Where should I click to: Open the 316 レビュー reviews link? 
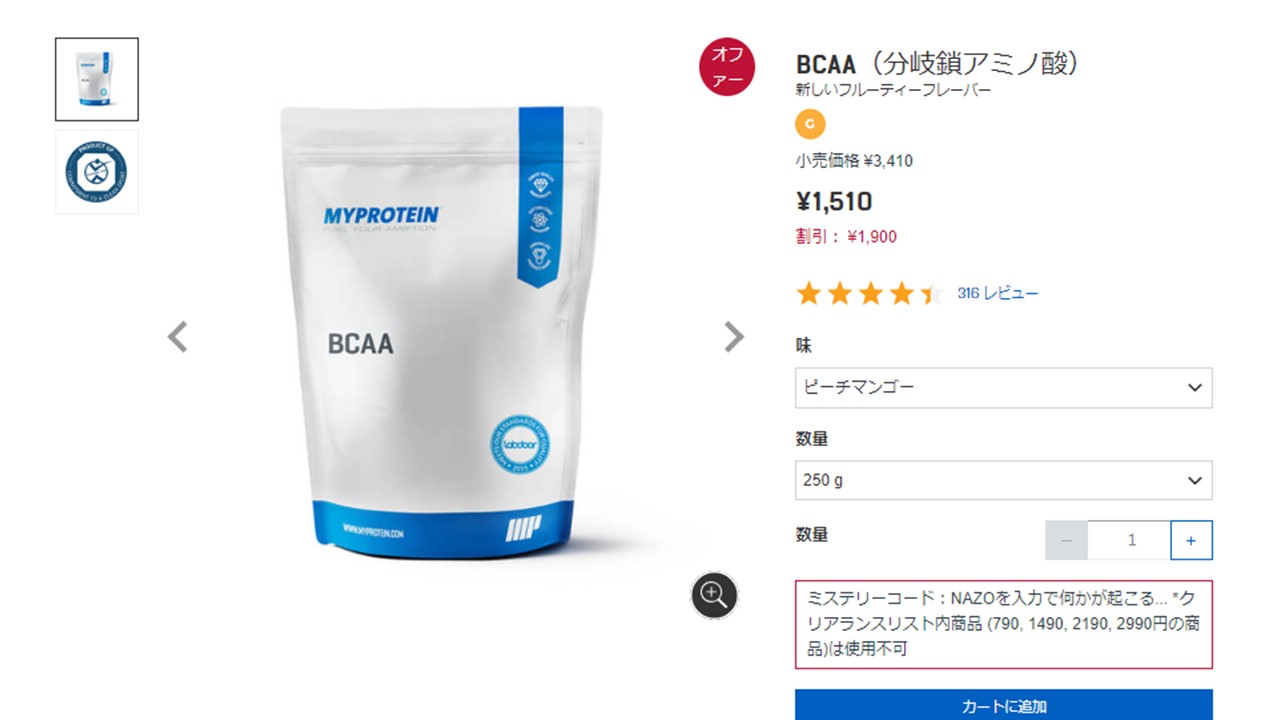coord(997,293)
